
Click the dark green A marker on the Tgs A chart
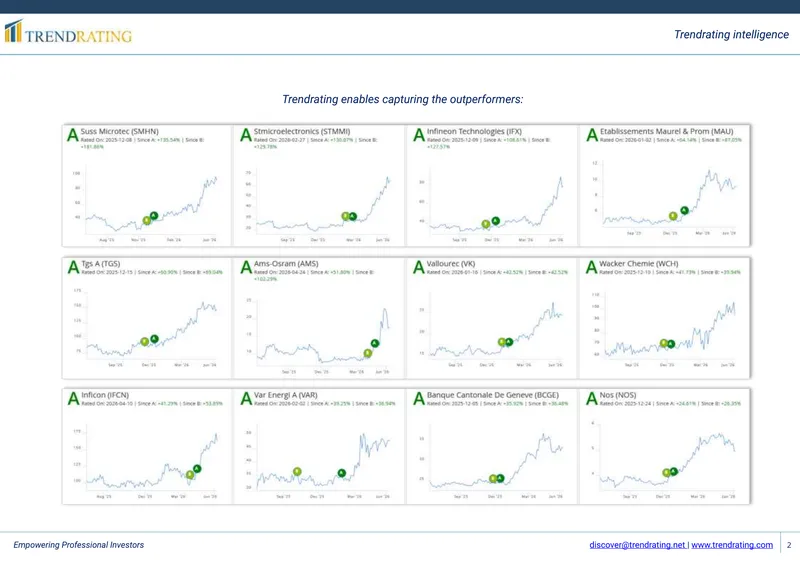pyautogui.click(x=155, y=339)
